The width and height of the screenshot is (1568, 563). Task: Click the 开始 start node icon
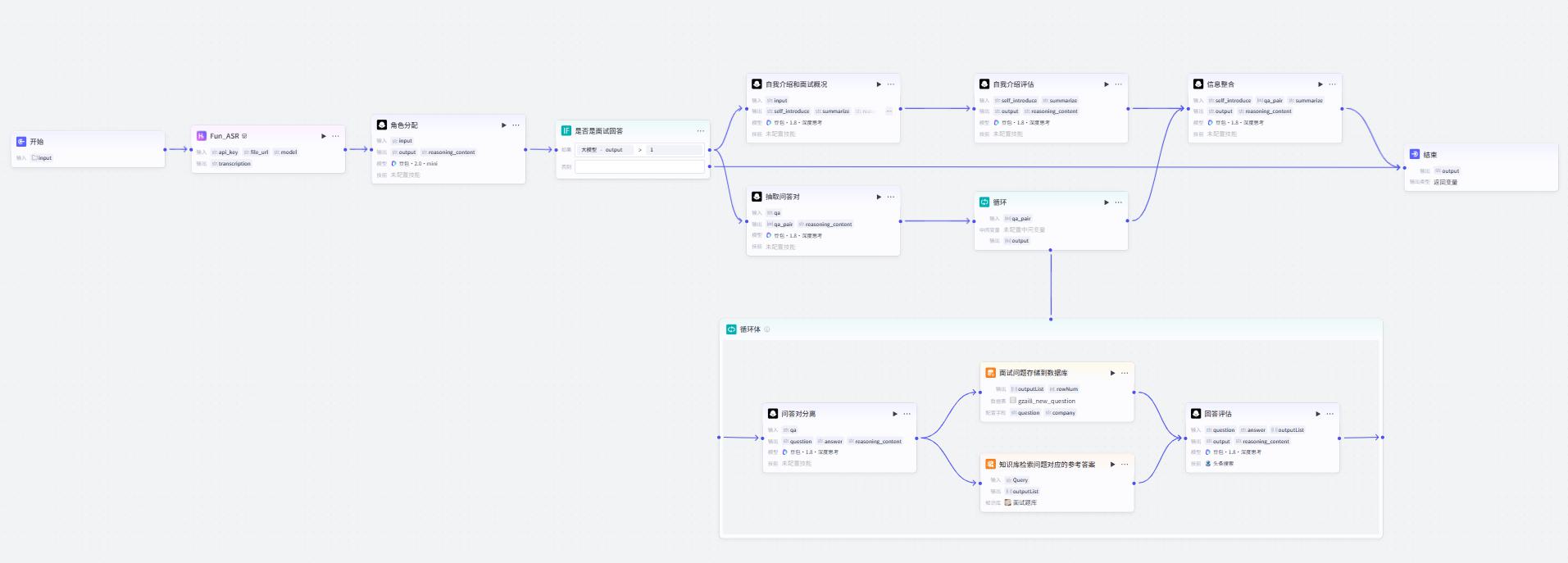coord(21,142)
